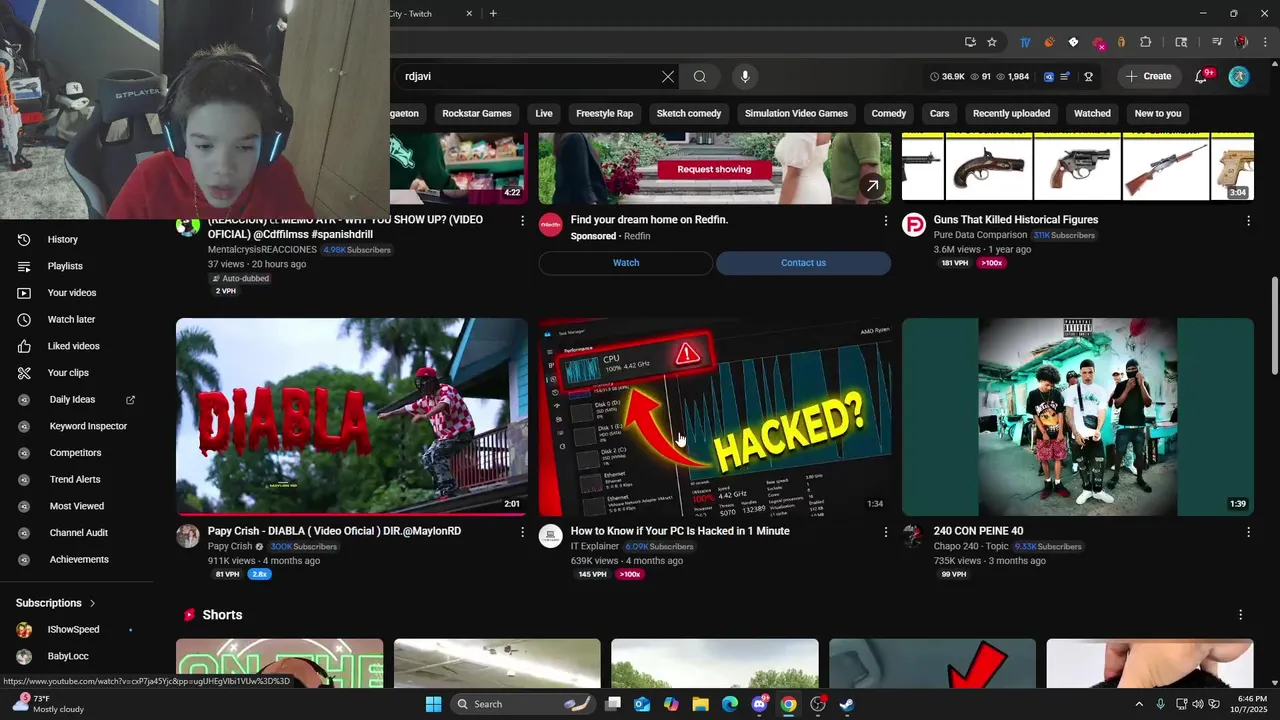Open Trend Alerts in sidebar

[77, 479]
